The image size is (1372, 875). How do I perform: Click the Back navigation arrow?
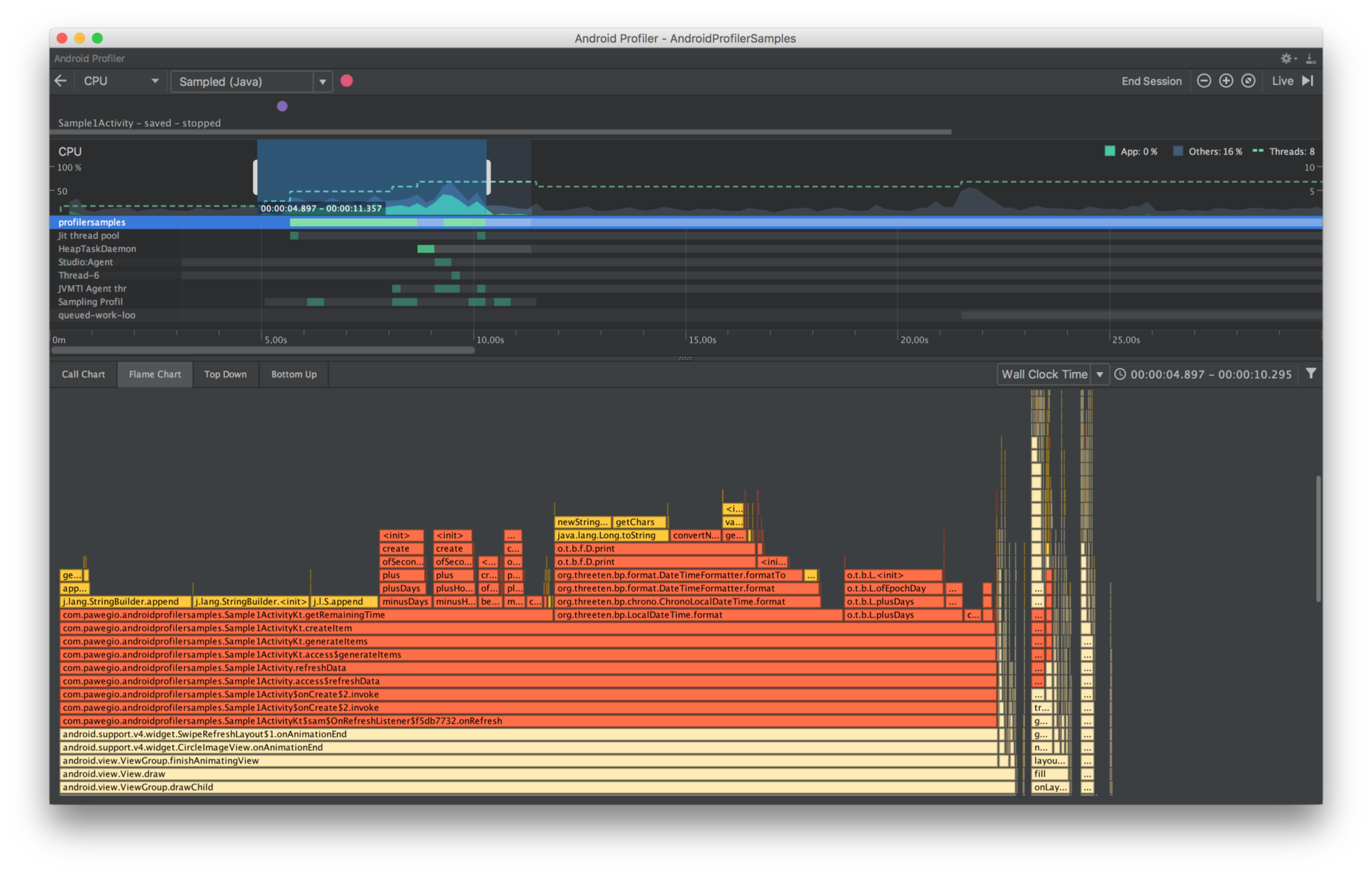[x=61, y=80]
